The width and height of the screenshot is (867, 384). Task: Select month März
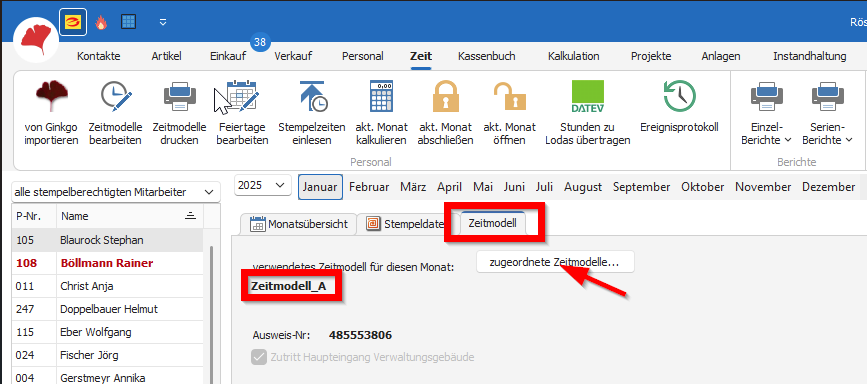414,186
